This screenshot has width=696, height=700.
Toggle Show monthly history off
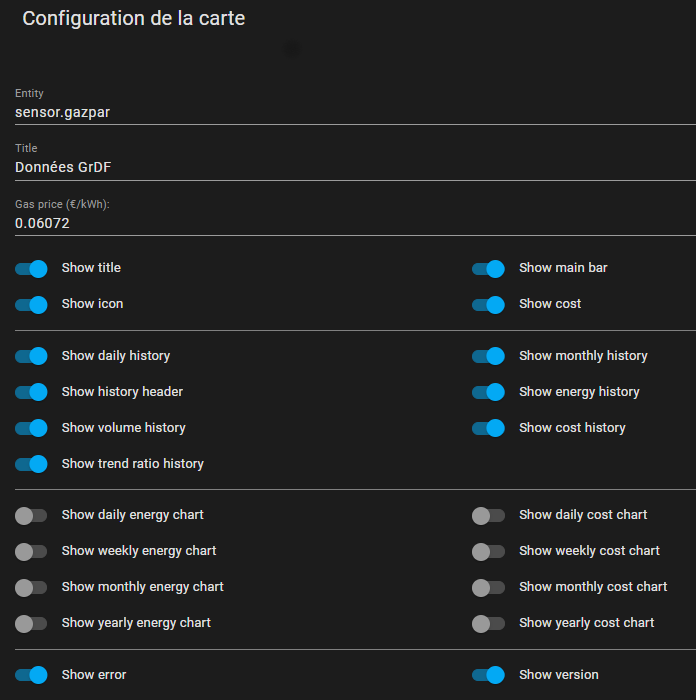point(488,357)
